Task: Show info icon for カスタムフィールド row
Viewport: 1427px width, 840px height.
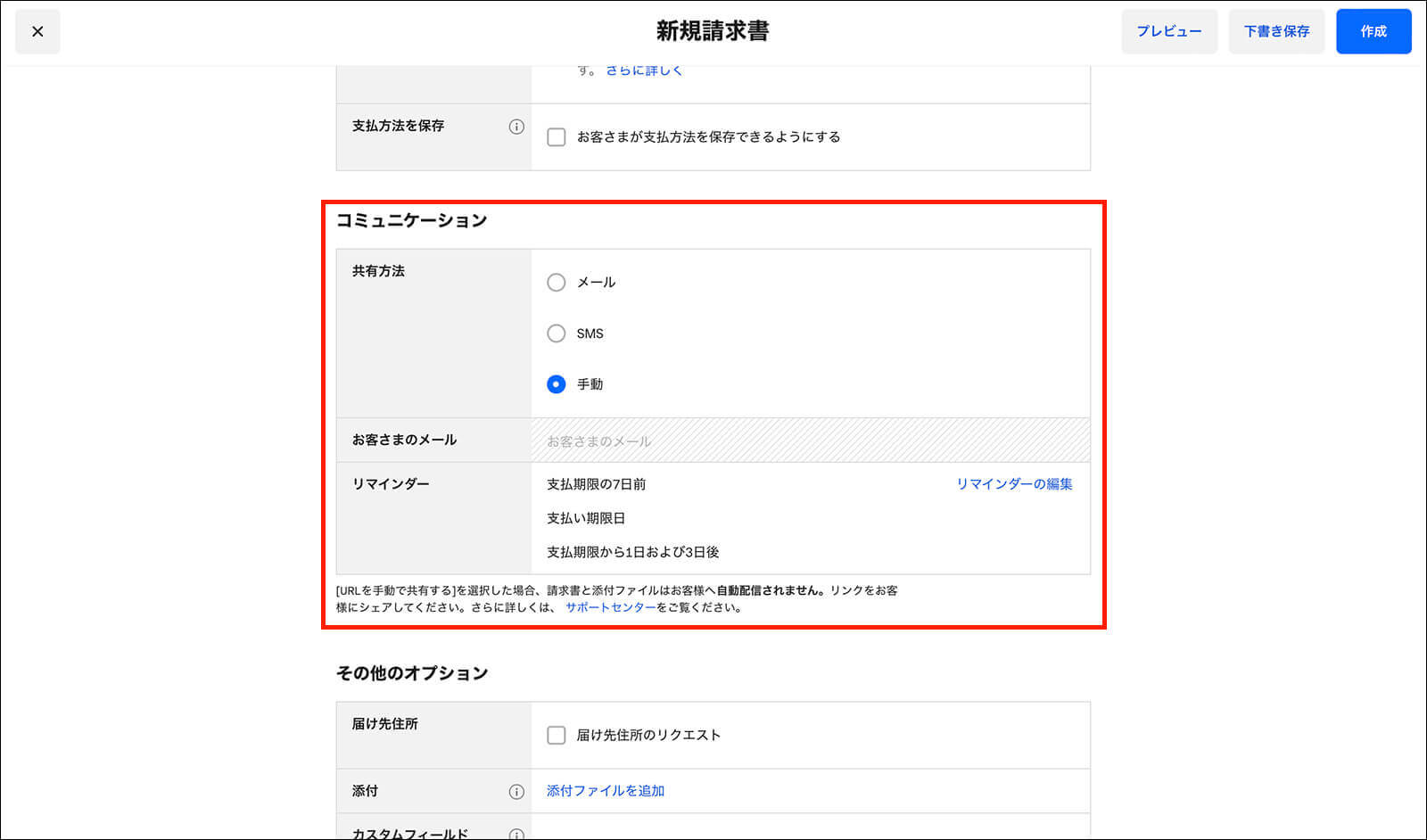Action: (x=516, y=835)
